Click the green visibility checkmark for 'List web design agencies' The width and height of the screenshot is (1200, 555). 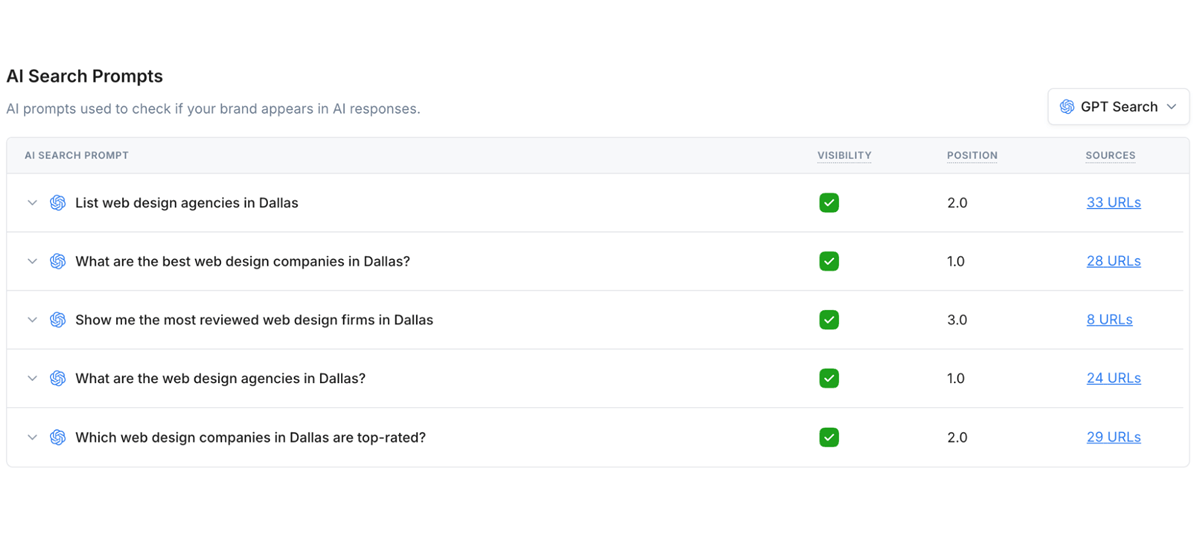828,203
